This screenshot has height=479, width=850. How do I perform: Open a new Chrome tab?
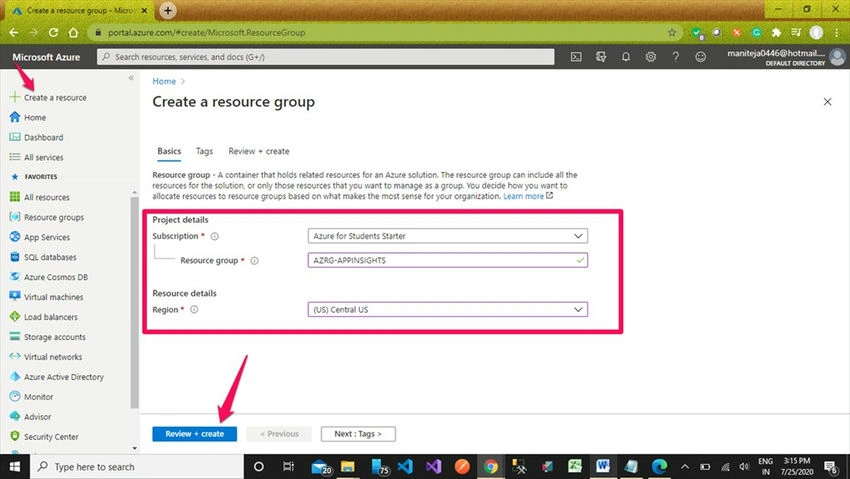168,10
